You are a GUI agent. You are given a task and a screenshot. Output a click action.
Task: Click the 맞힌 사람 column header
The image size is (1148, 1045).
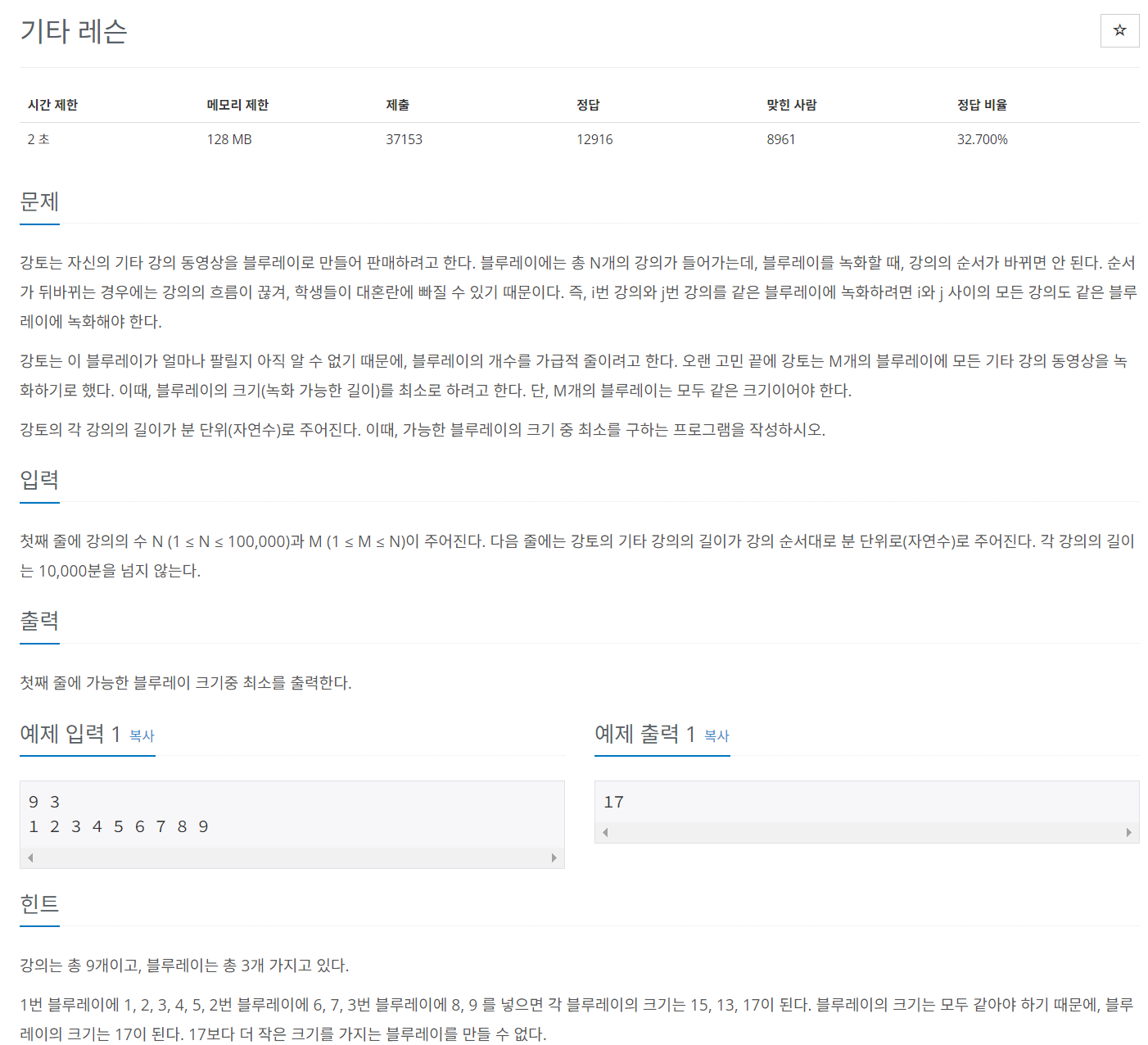pos(792,105)
